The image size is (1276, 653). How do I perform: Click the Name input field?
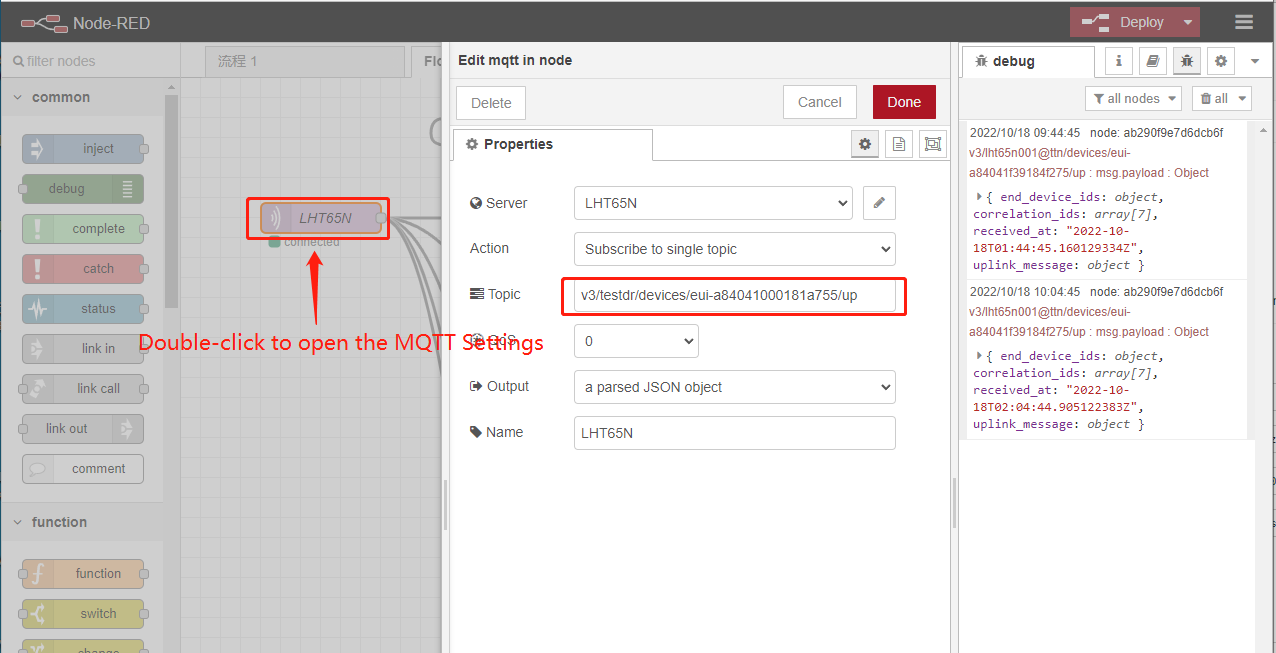point(735,433)
